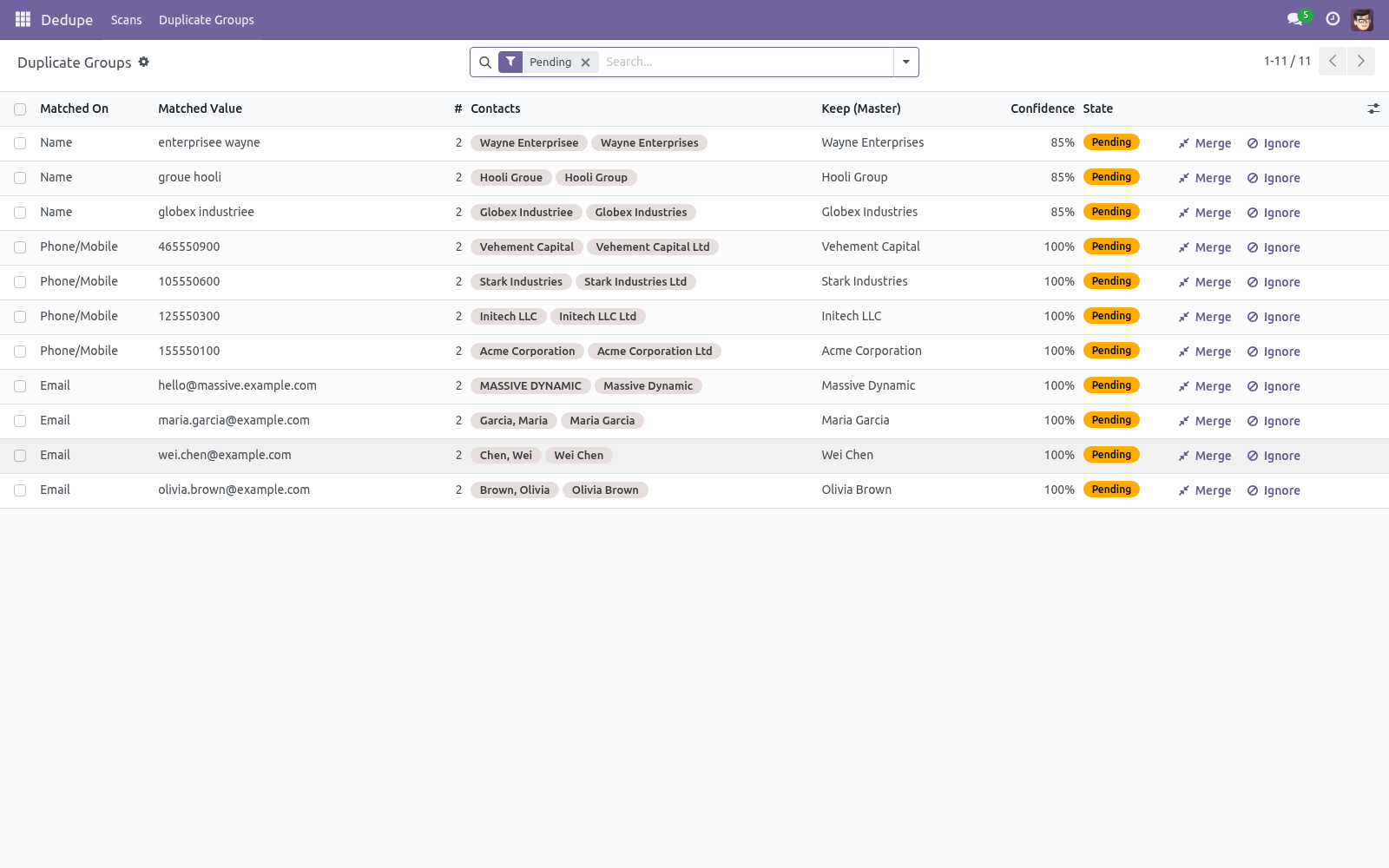Check the groue hooli row checkbox
1389x868 pixels.
click(20, 178)
